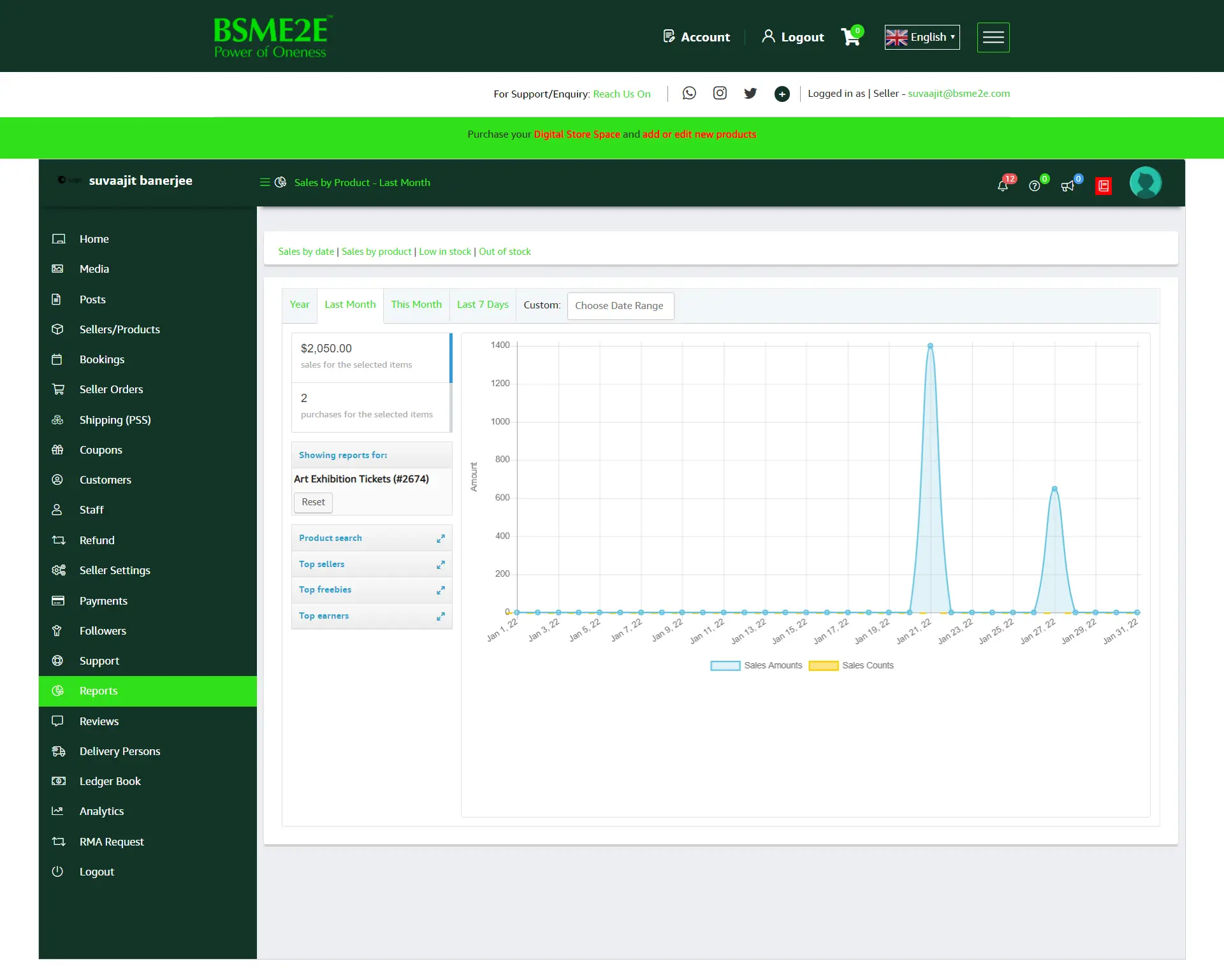
Task: Click the Seller Orders cart icon
Action: pos(58,389)
